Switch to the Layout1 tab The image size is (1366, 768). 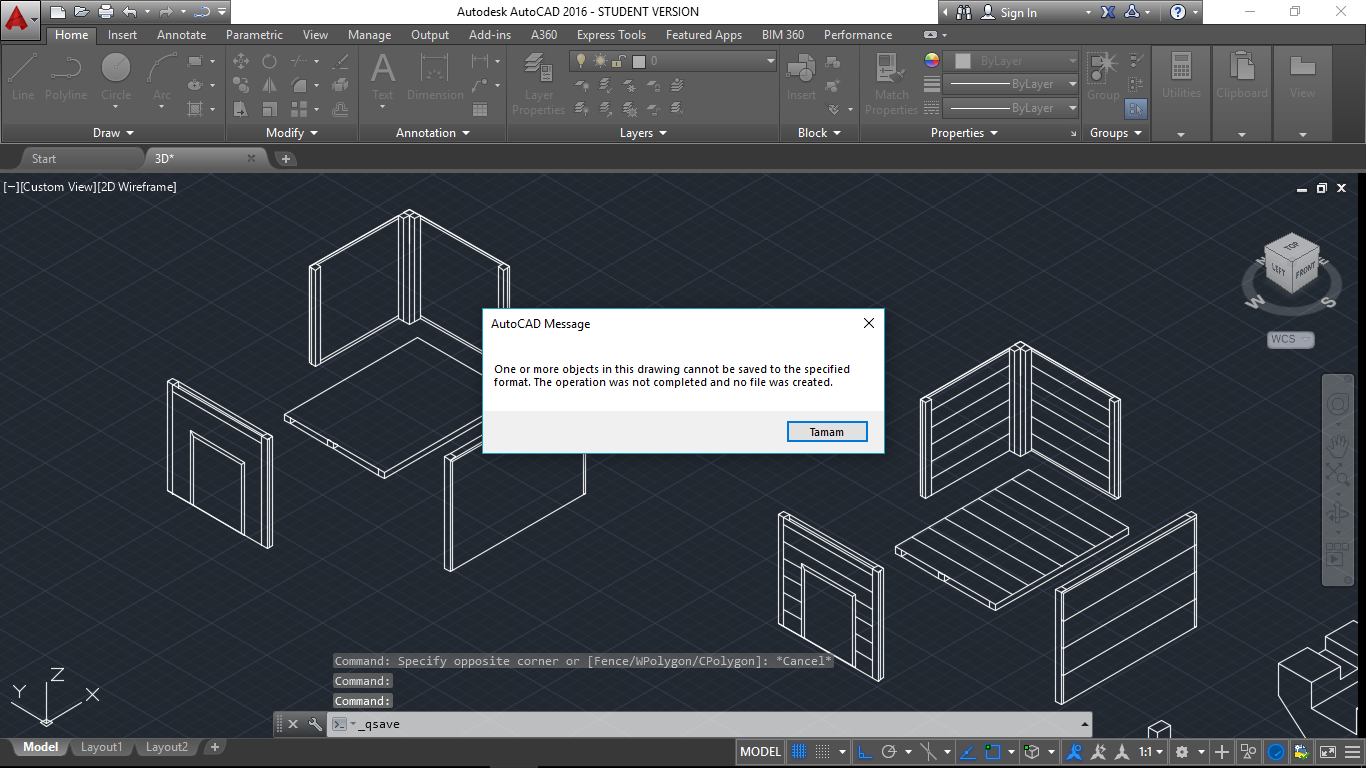pos(102,747)
